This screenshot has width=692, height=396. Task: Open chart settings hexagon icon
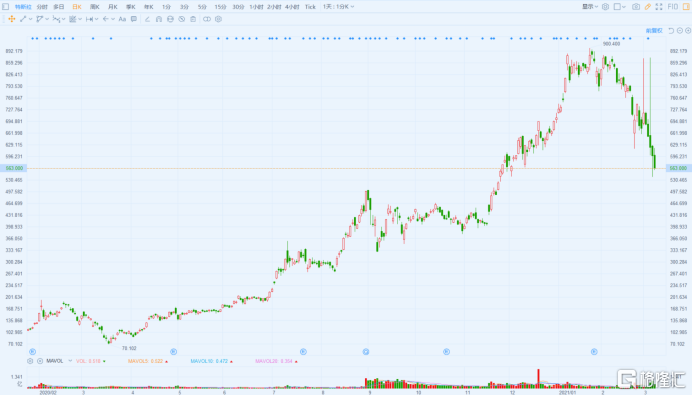[x=606, y=7]
